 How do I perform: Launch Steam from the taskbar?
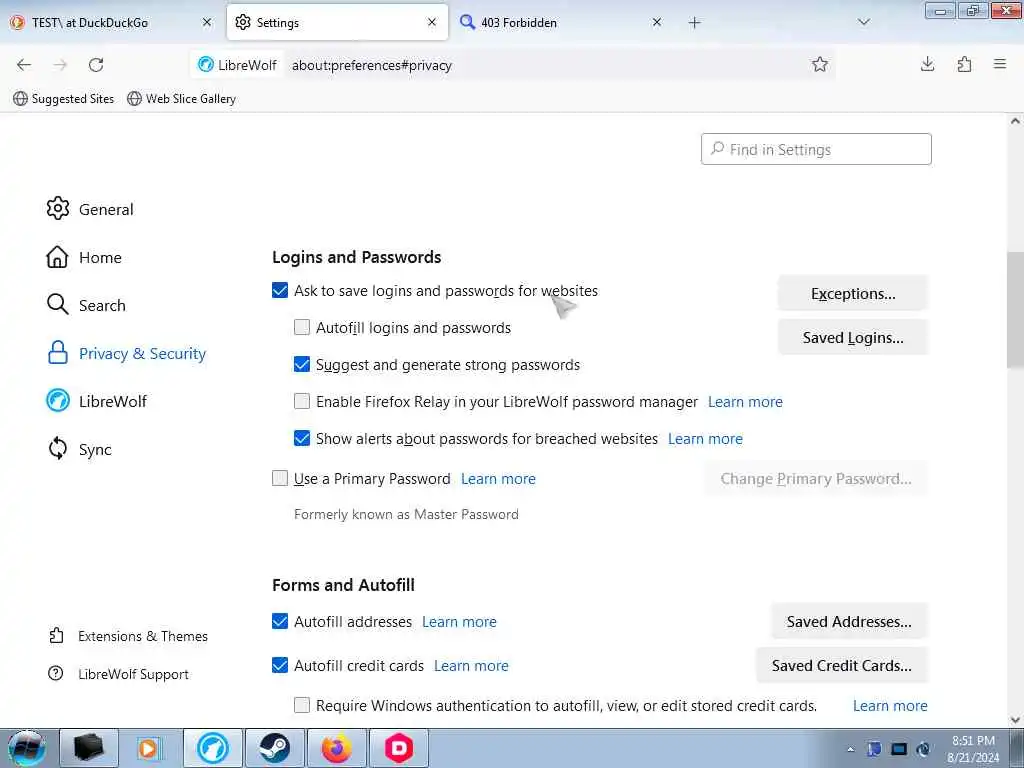pos(275,748)
